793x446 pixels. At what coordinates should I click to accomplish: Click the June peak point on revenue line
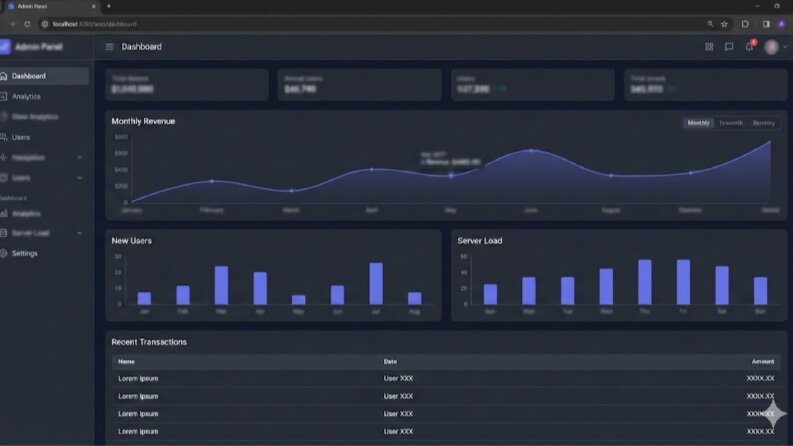point(531,151)
